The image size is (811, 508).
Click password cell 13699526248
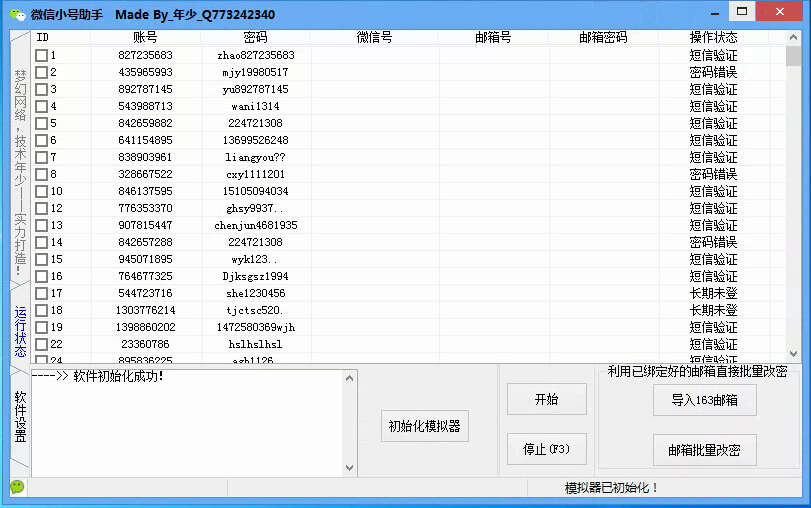click(256, 140)
